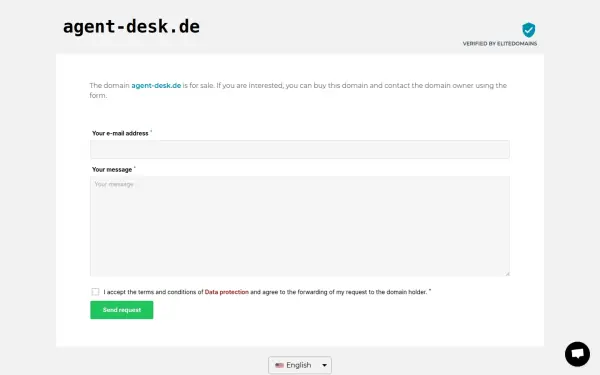Click the Send request button
The width and height of the screenshot is (600, 375).
122,310
